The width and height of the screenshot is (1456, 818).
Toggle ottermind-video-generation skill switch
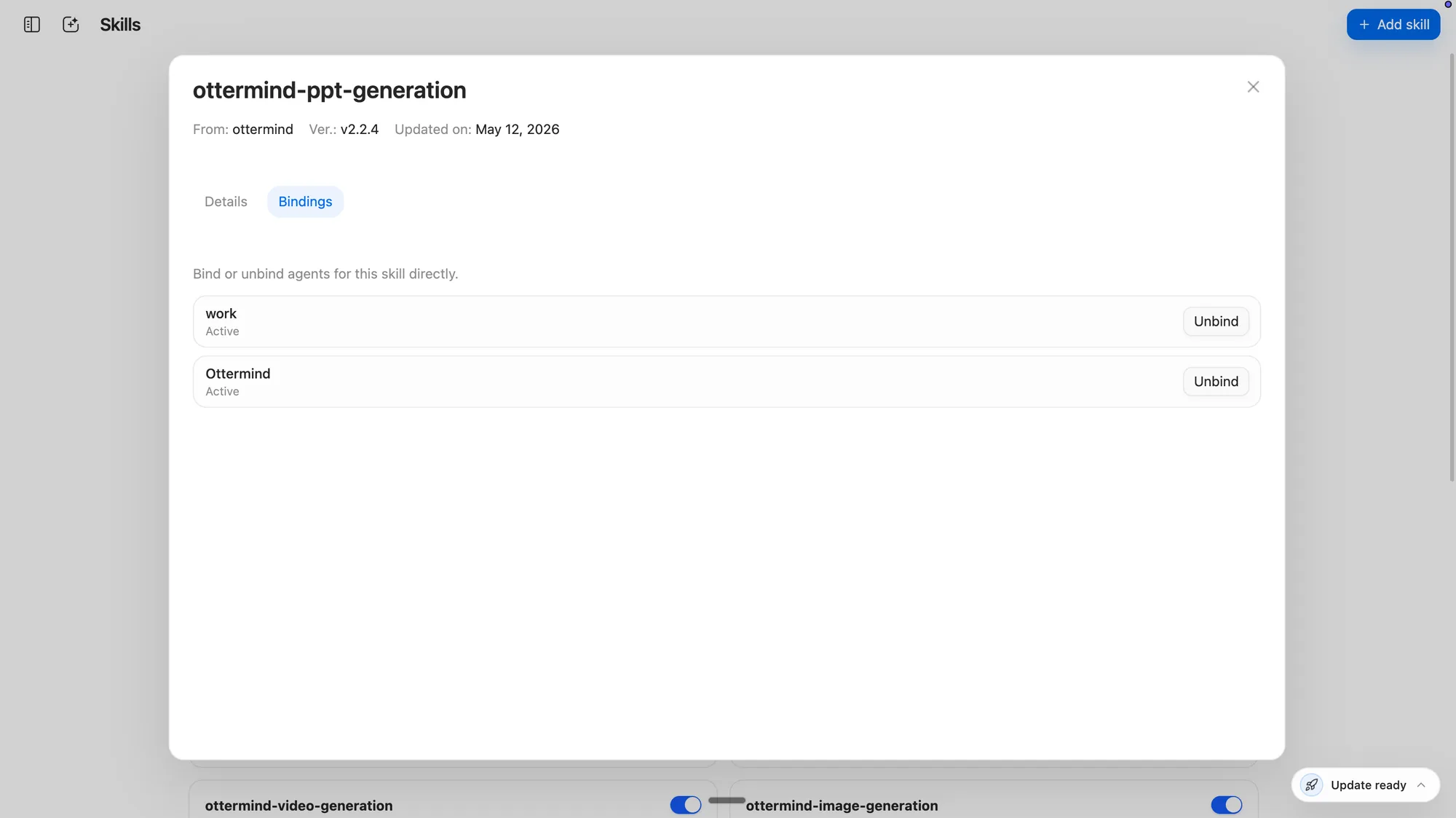[x=686, y=805]
